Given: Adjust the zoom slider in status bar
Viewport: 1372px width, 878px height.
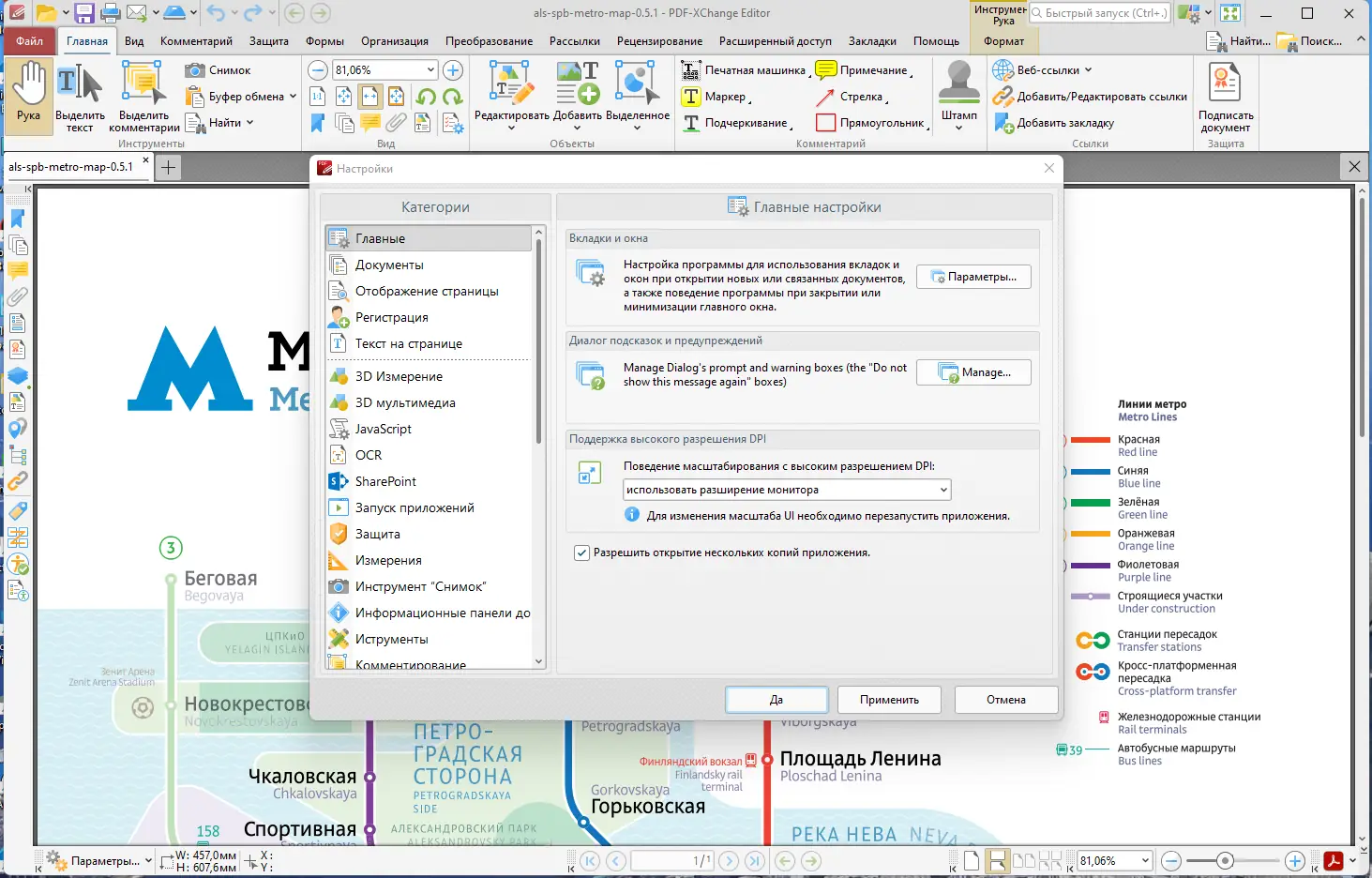Looking at the screenshot, I should coord(1225,860).
